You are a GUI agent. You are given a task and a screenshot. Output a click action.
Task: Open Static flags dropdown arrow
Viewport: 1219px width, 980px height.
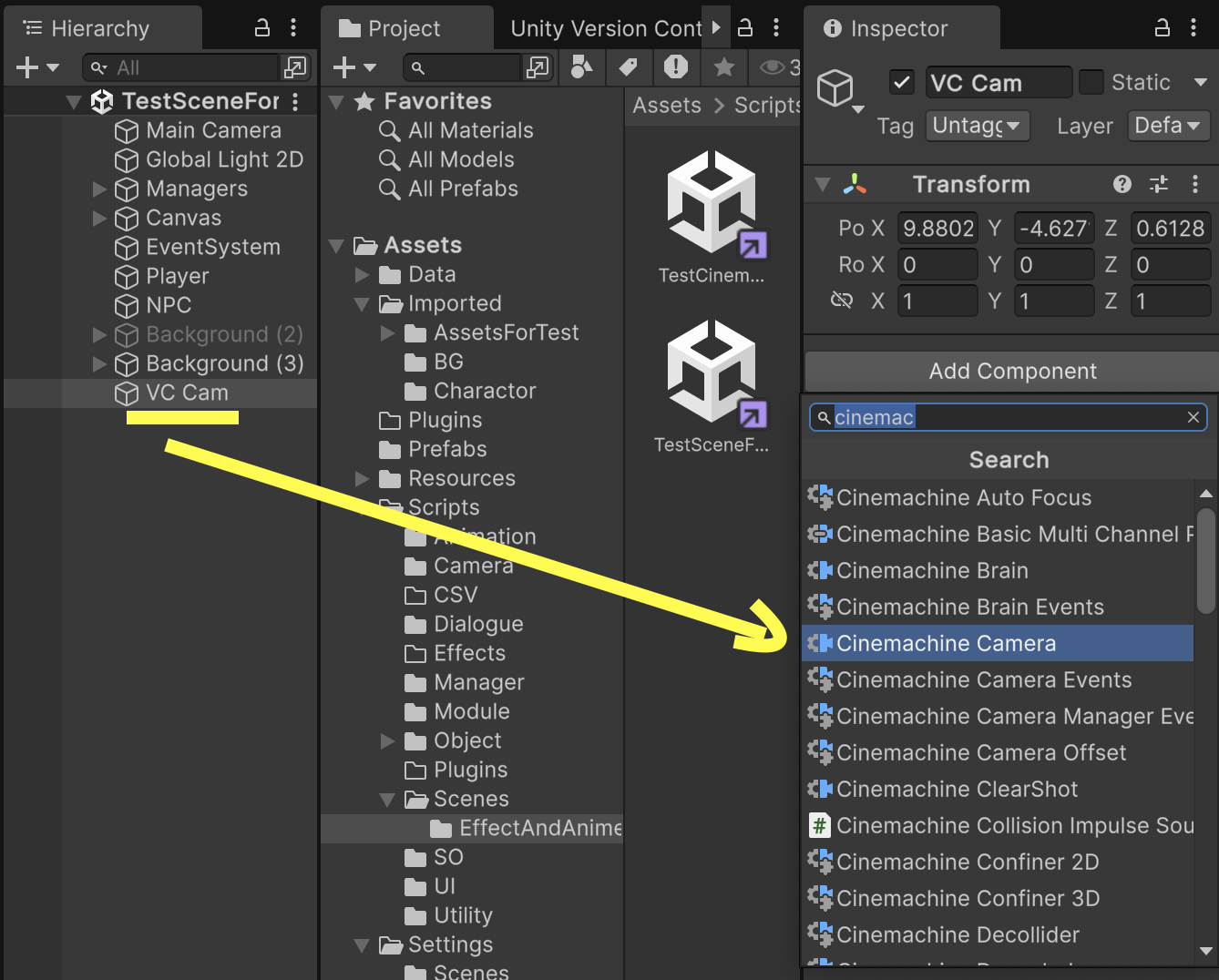[x=1200, y=82]
